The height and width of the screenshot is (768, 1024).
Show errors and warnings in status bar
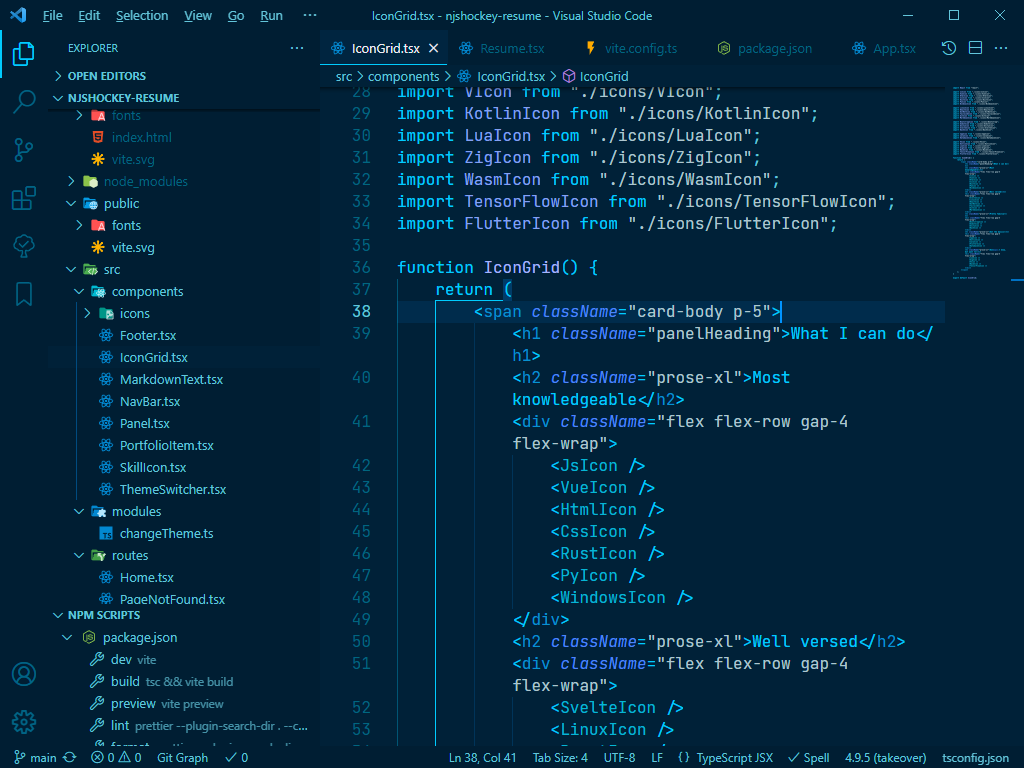click(x=117, y=758)
